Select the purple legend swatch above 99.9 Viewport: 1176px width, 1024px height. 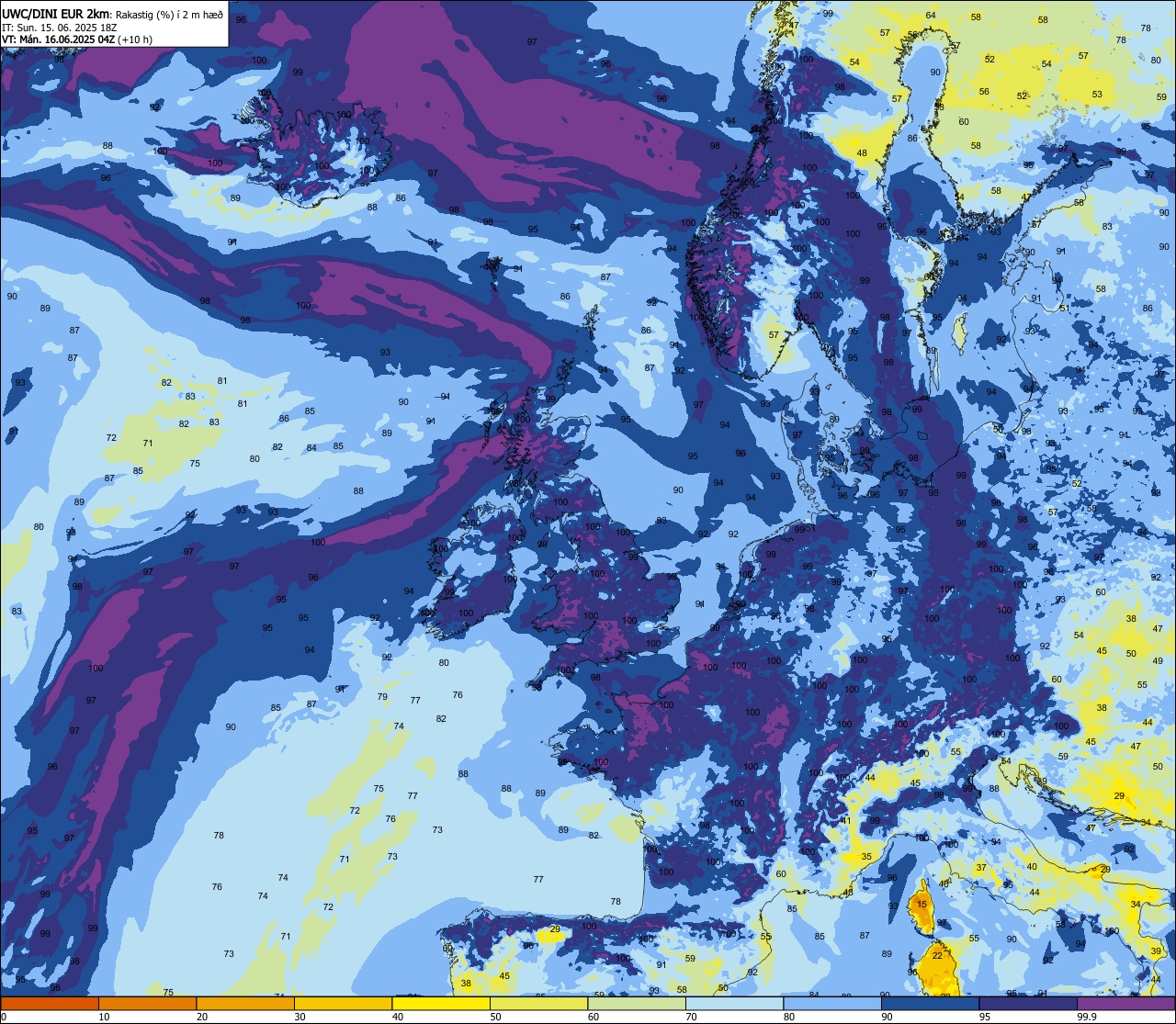[1126, 1003]
